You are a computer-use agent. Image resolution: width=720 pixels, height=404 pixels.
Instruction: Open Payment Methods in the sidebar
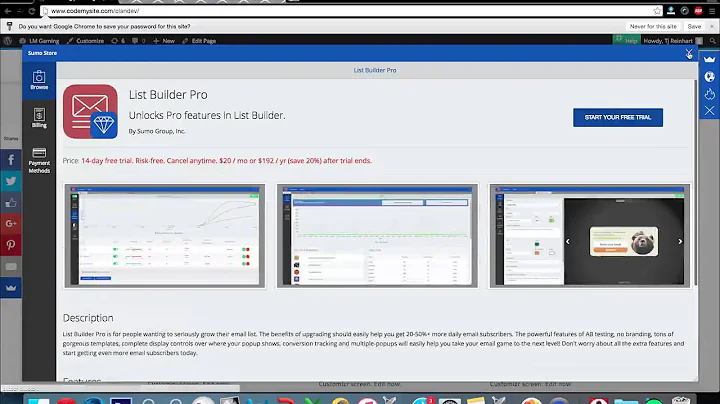39,160
